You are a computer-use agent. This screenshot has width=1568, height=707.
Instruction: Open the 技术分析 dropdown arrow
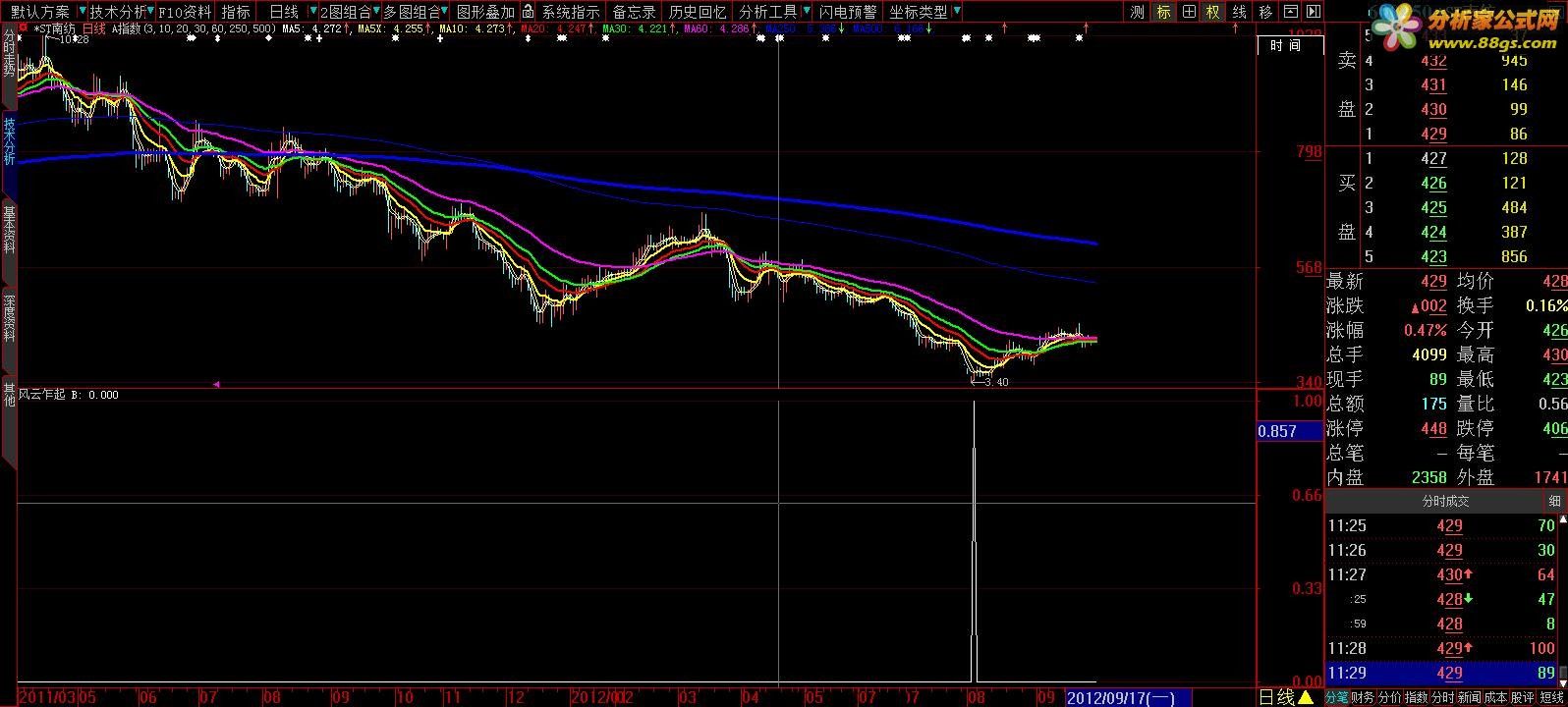click(150, 12)
